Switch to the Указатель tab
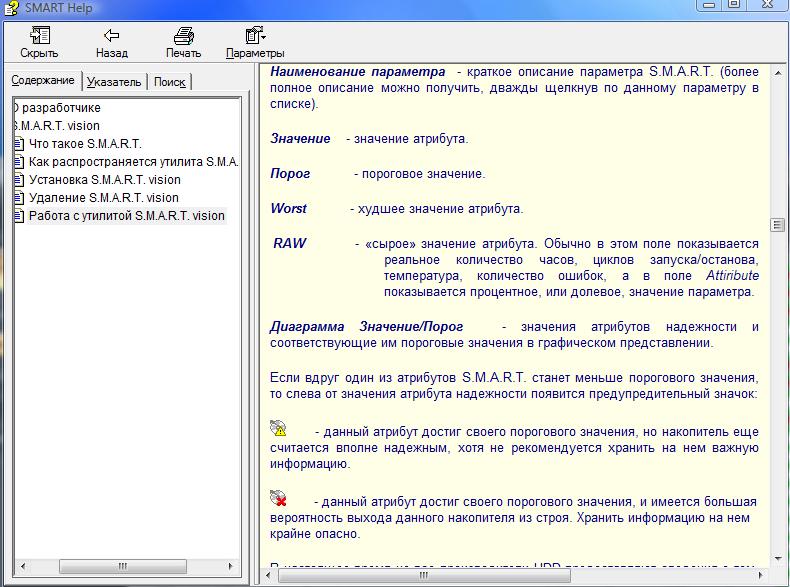This screenshot has height=587, width=790. pyautogui.click(x=114, y=82)
